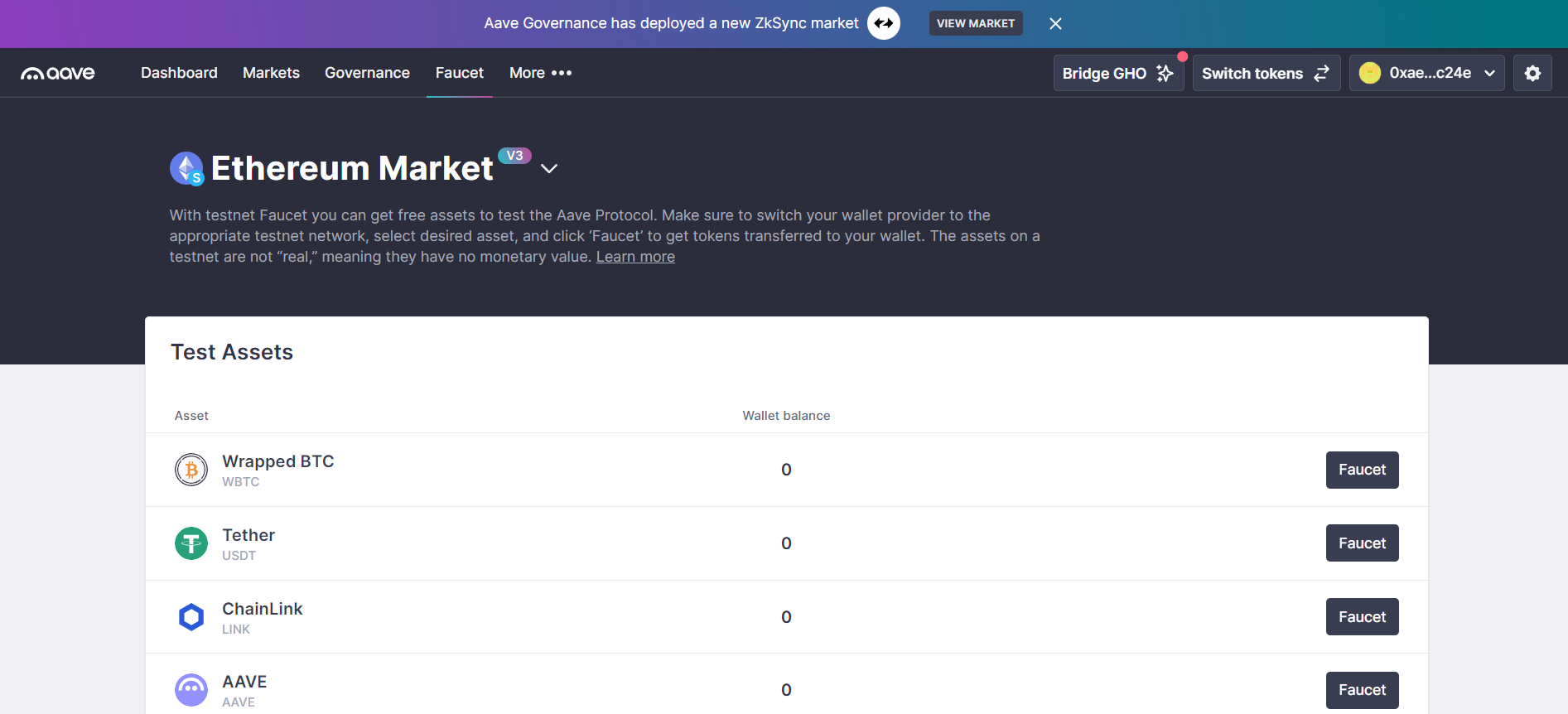Click the Aave logo
Image resolution: width=1568 pixels, height=714 pixels.
click(x=58, y=73)
